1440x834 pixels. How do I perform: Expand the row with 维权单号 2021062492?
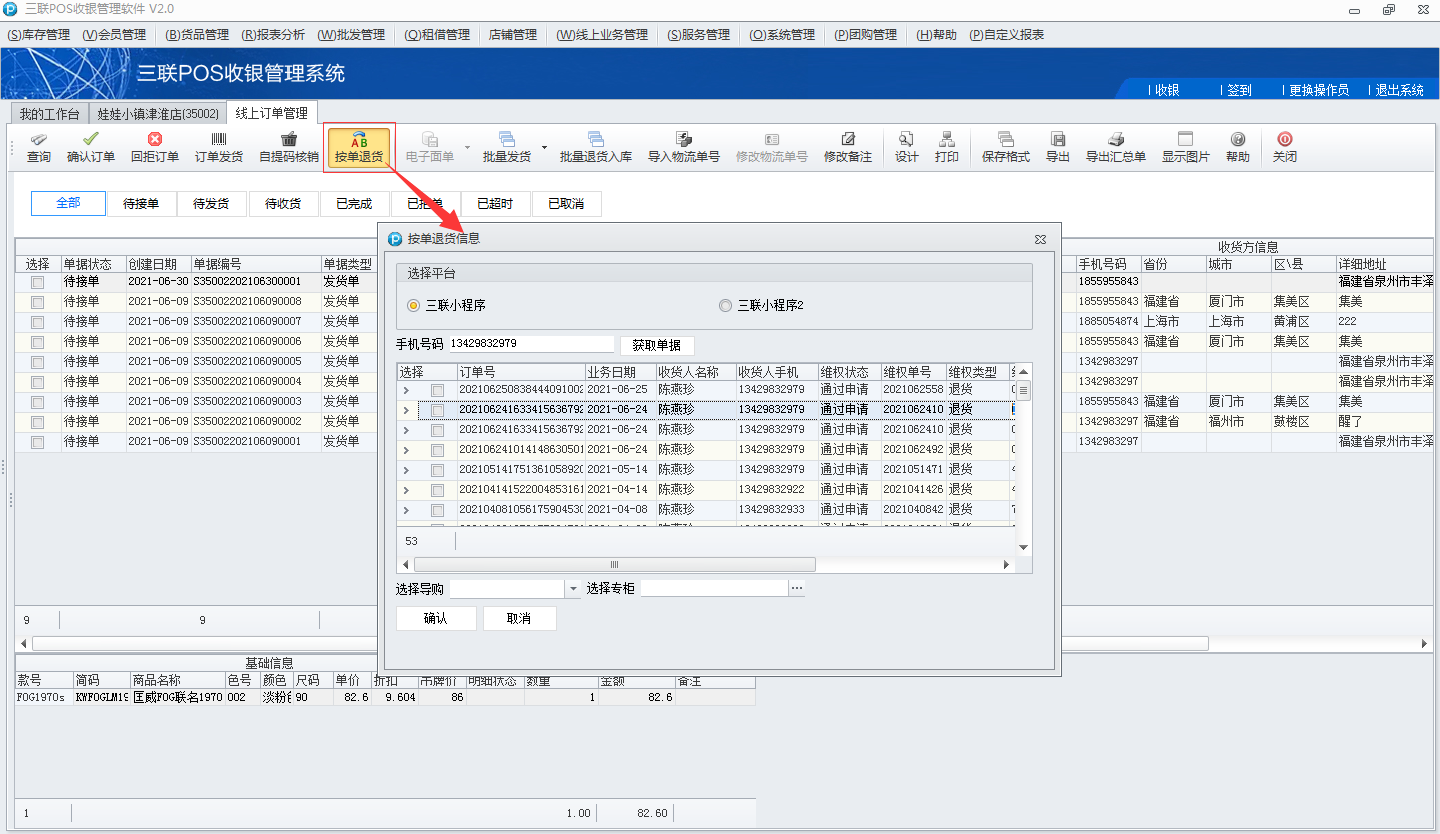click(x=406, y=450)
